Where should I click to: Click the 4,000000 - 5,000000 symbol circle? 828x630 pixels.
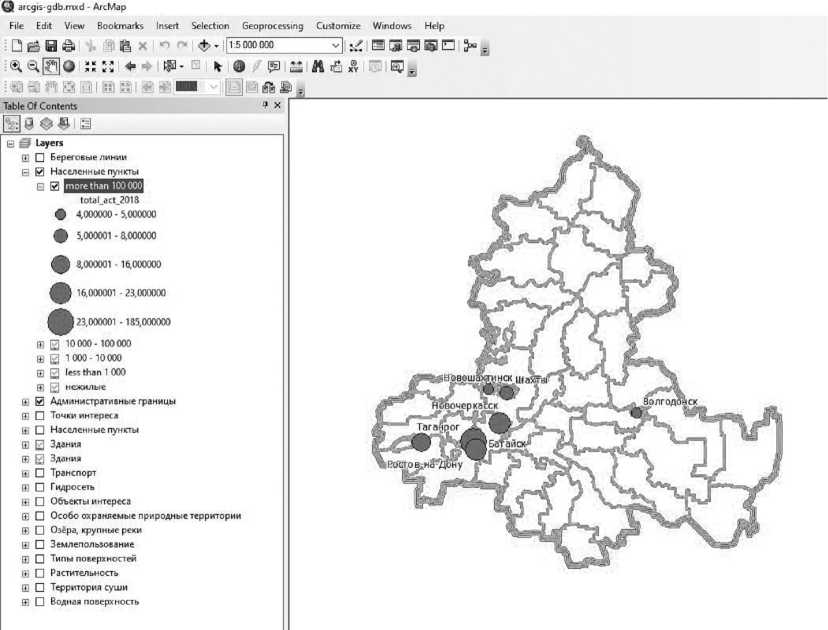[61, 214]
